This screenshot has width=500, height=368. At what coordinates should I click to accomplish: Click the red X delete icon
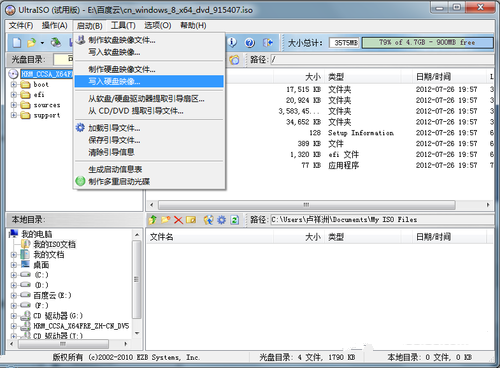point(178,220)
